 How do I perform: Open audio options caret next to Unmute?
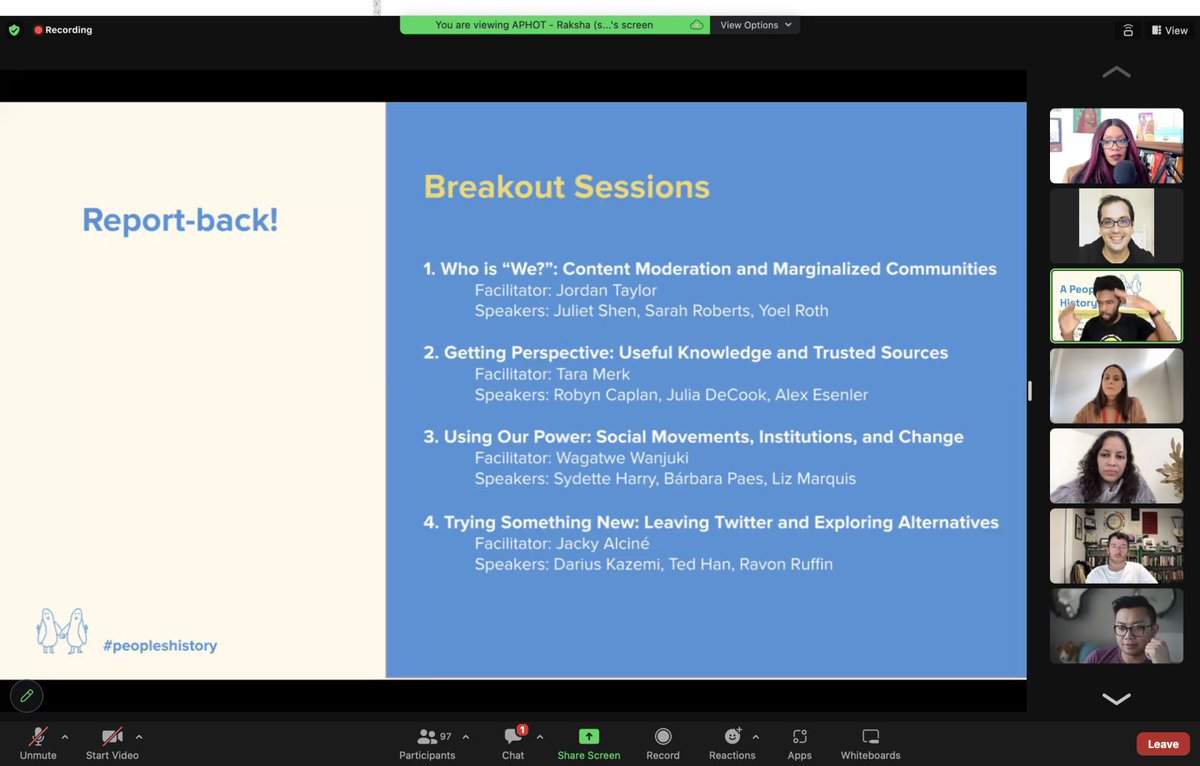[x=65, y=737]
